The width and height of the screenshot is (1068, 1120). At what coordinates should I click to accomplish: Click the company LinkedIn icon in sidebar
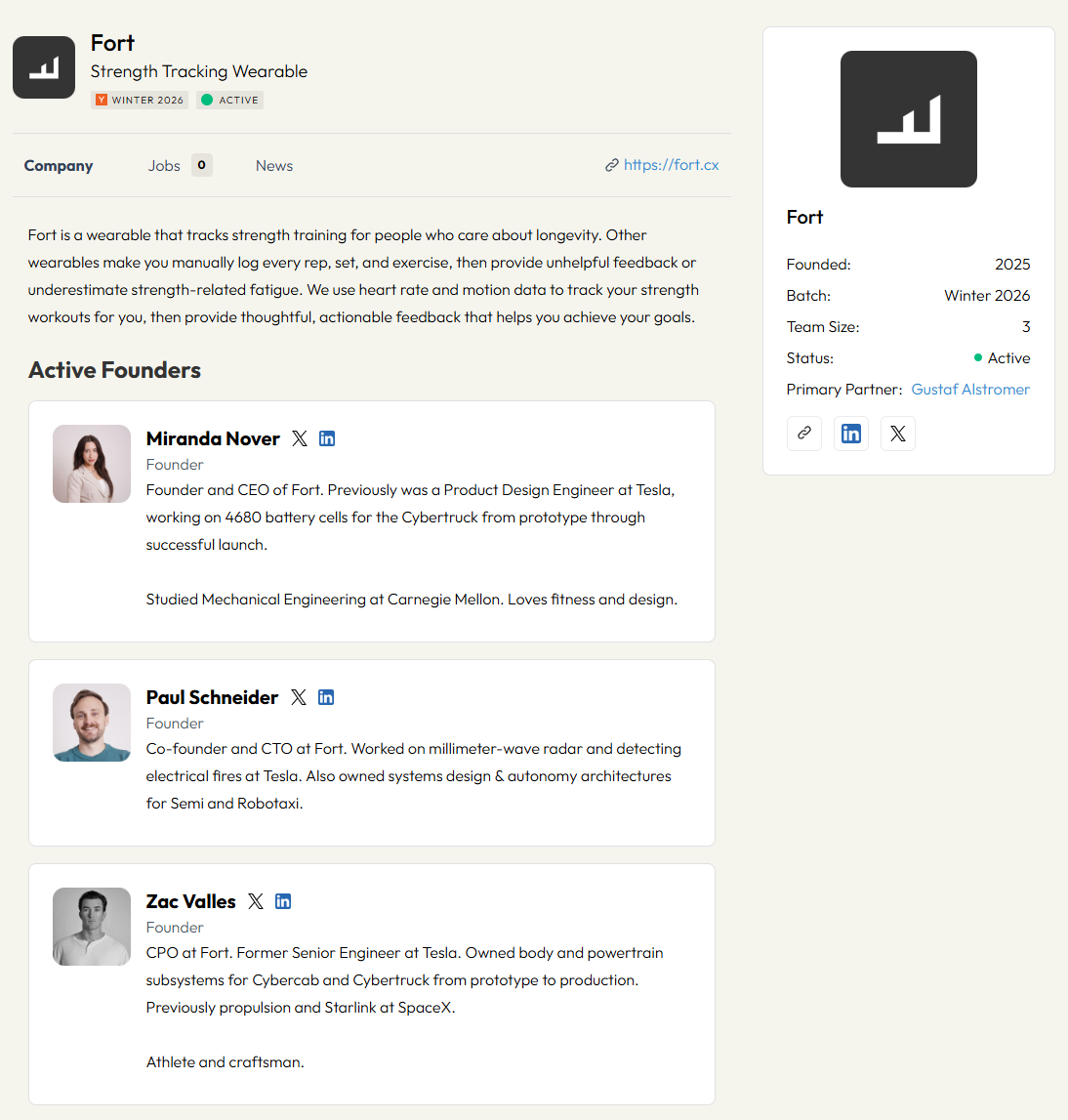tap(851, 434)
